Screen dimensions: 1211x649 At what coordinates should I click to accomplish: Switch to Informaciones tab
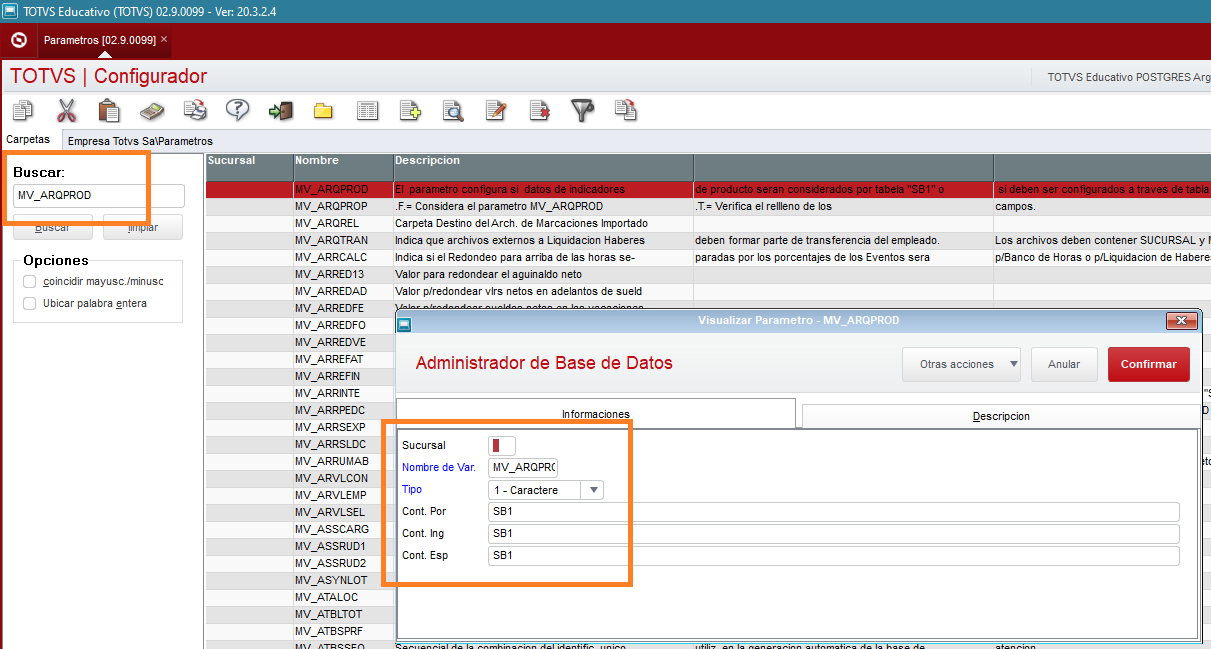pos(596,414)
